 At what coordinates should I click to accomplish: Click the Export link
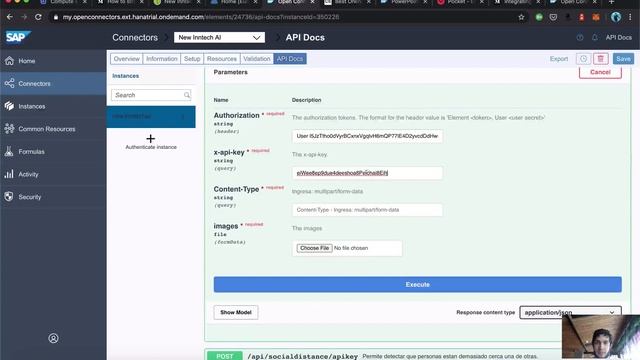[559, 59]
